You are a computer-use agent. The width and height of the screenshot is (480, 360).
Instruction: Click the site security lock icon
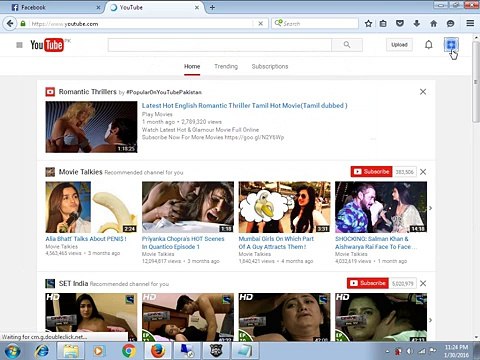23,24
